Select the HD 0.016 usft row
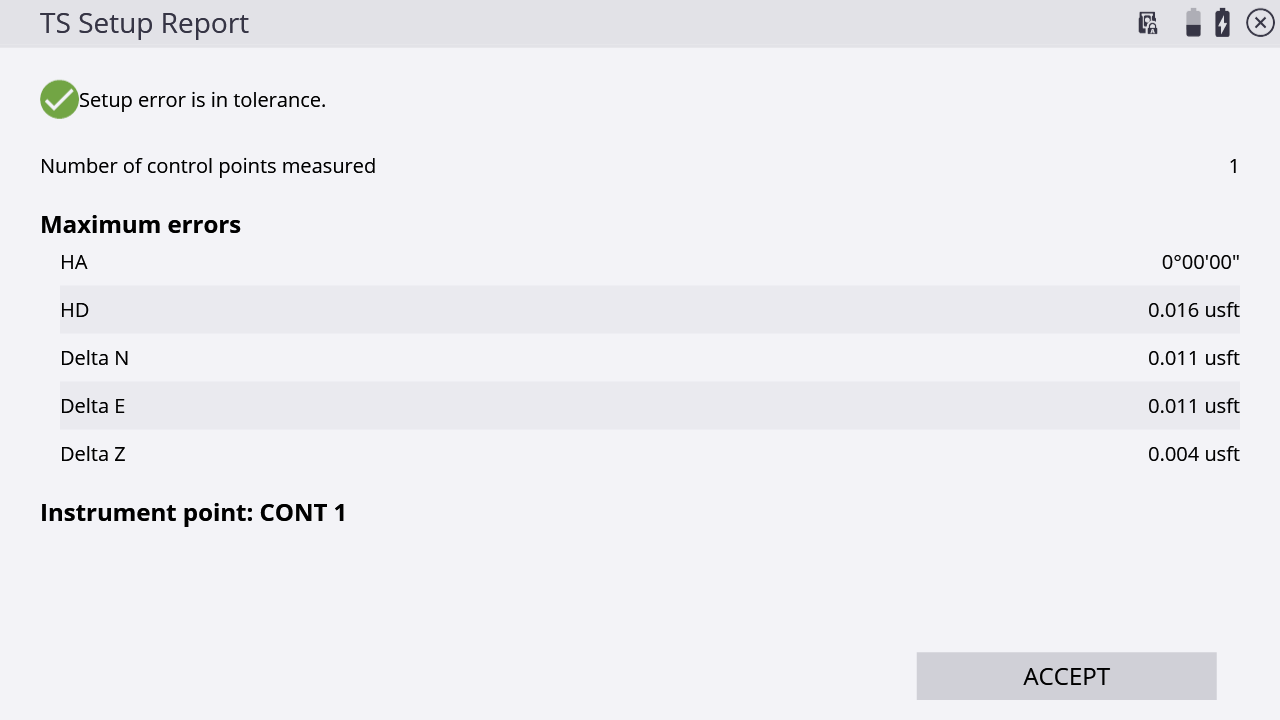The height and width of the screenshot is (720, 1280). pyautogui.click(x=650, y=310)
